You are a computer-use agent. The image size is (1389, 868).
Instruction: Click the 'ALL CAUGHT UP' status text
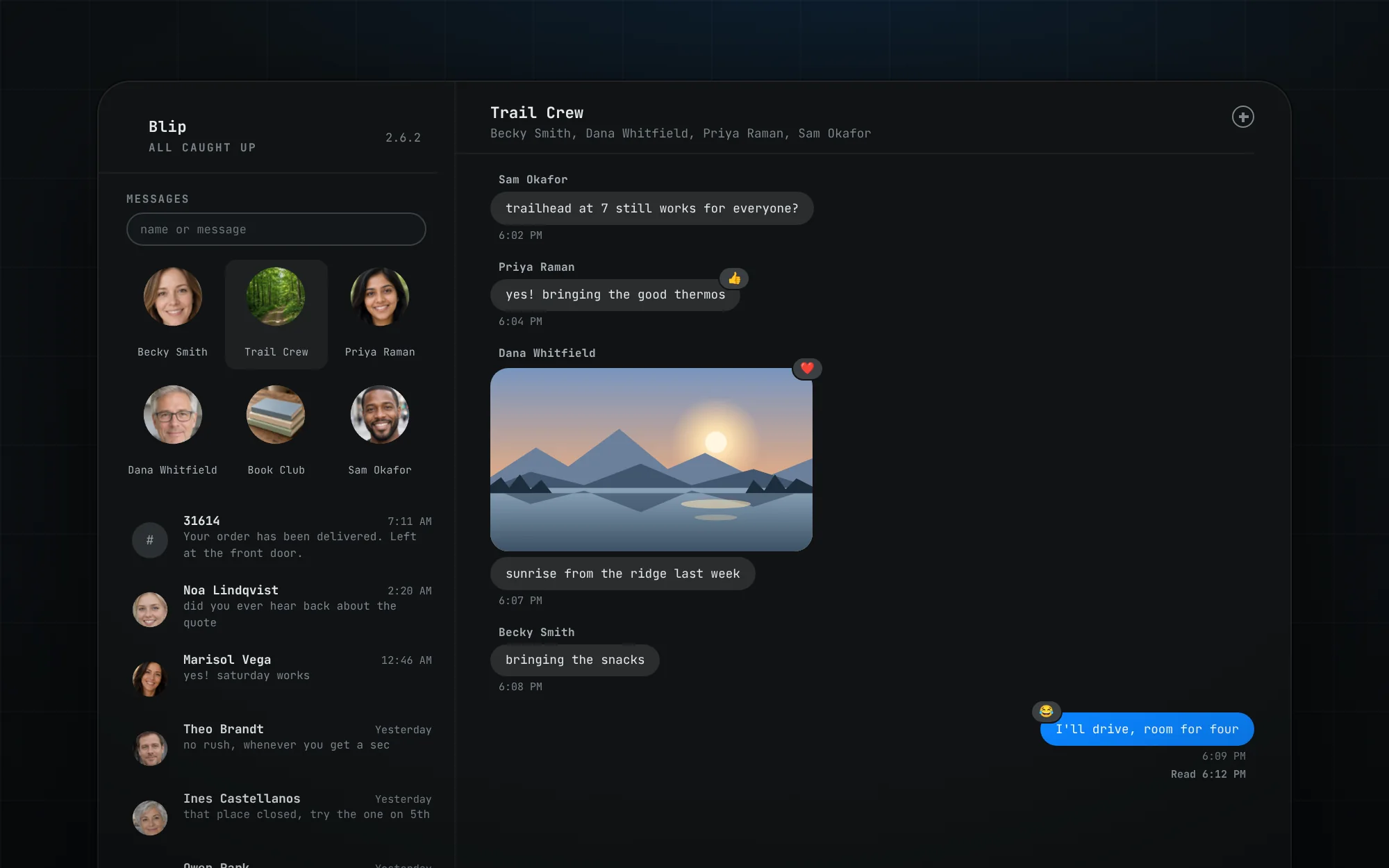(x=202, y=147)
